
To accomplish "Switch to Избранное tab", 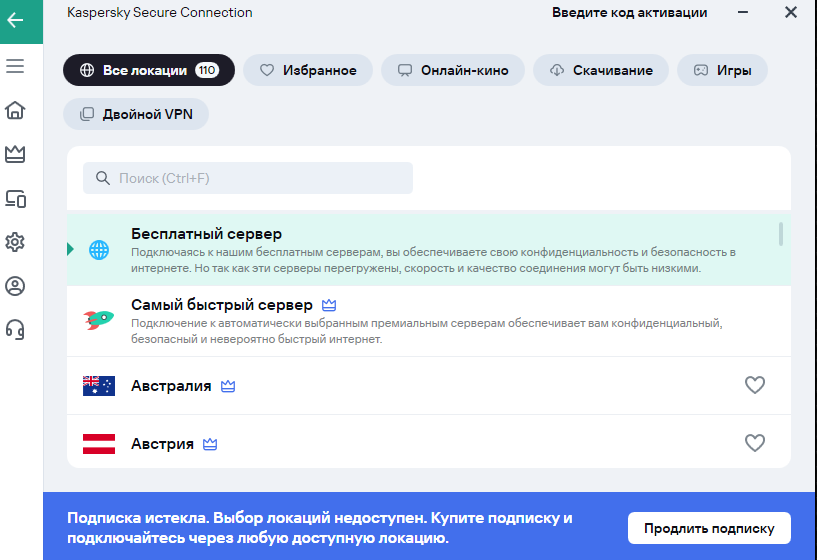I will pyautogui.click(x=308, y=70).
